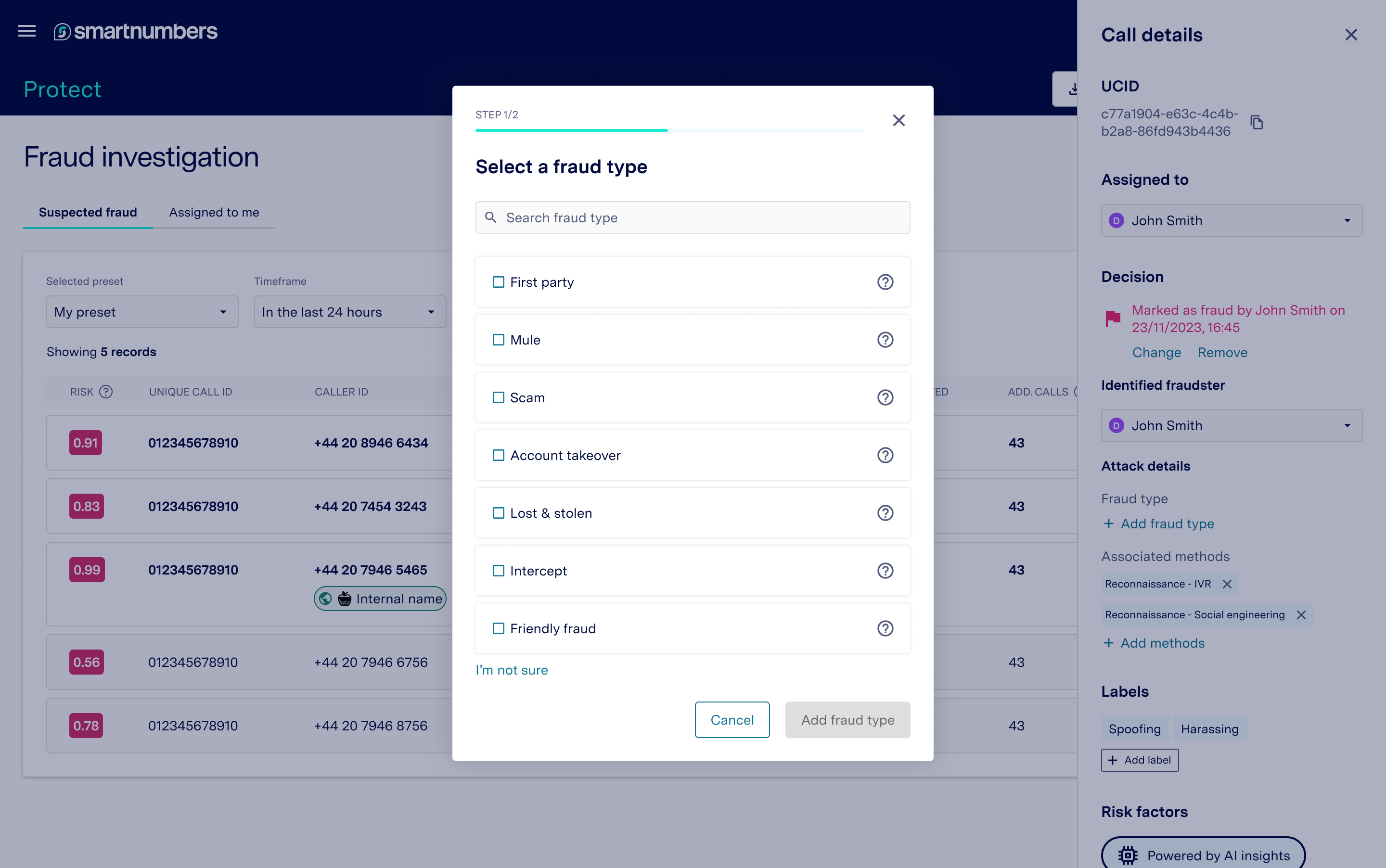Click the flag icon in the Decision section
Screen dimensions: 1386x868
pyautogui.click(x=1113, y=318)
